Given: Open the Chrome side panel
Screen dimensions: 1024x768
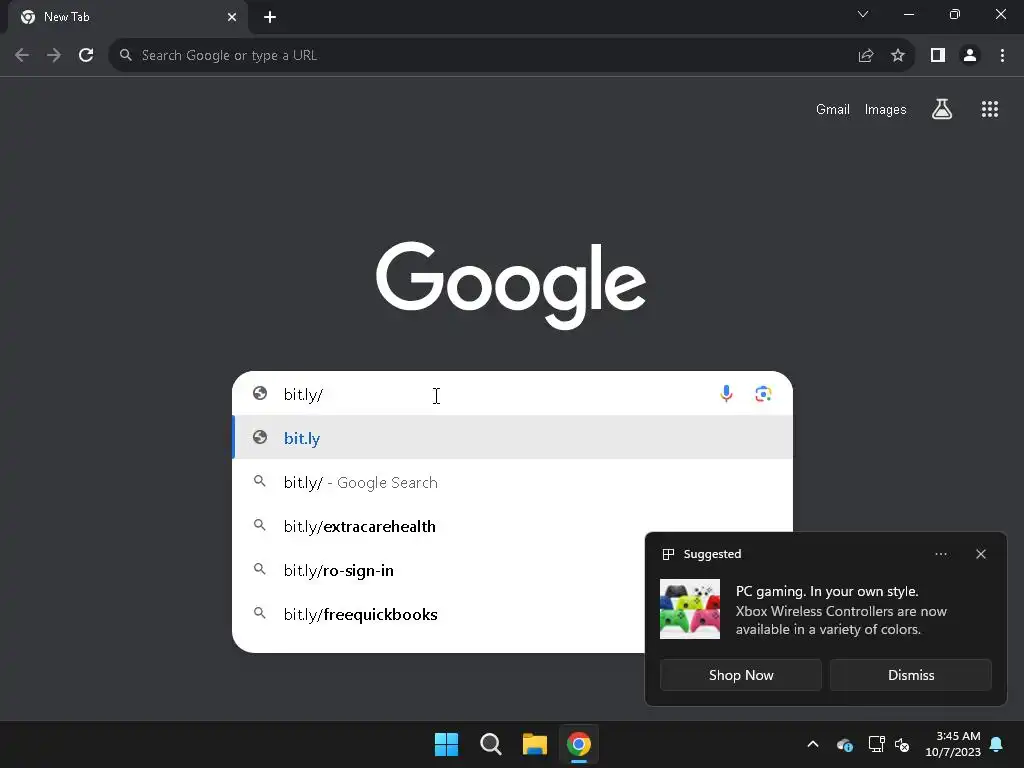Looking at the screenshot, I should 938,56.
